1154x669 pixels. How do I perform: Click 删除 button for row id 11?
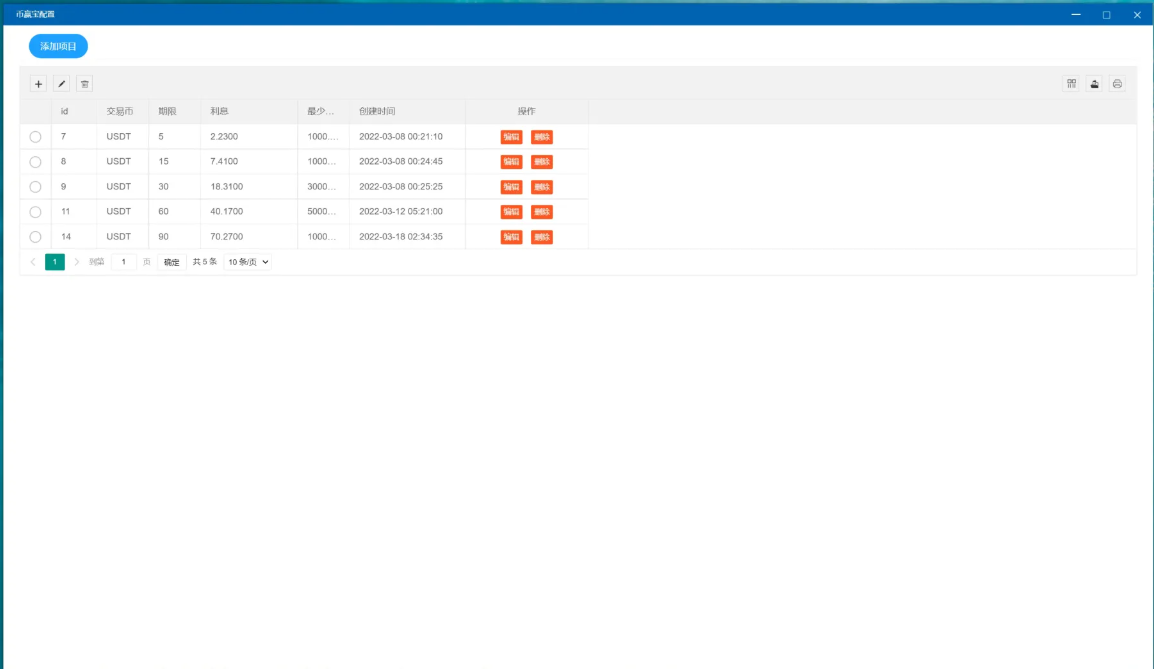541,212
